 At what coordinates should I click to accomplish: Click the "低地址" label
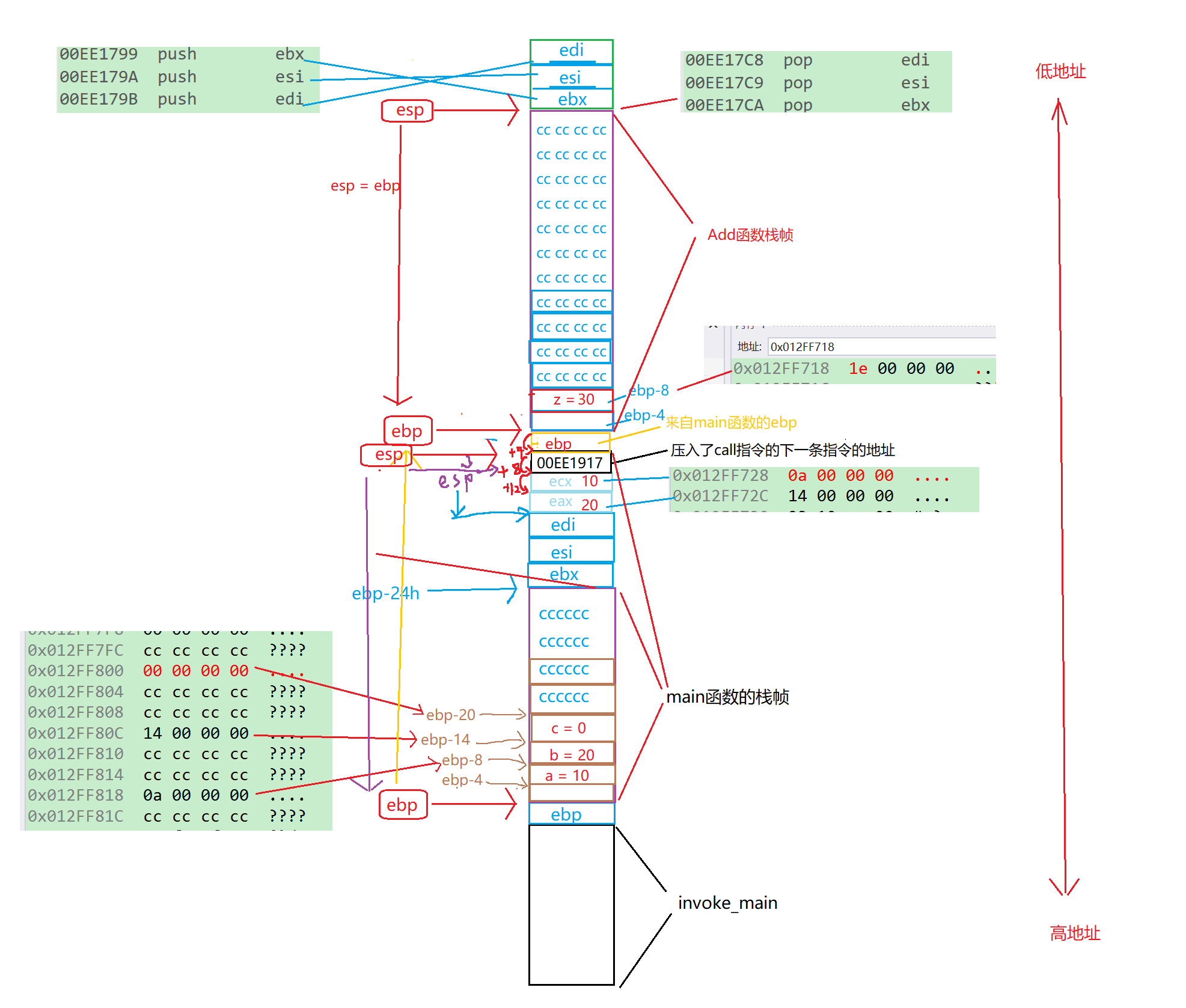point(1060,71)
